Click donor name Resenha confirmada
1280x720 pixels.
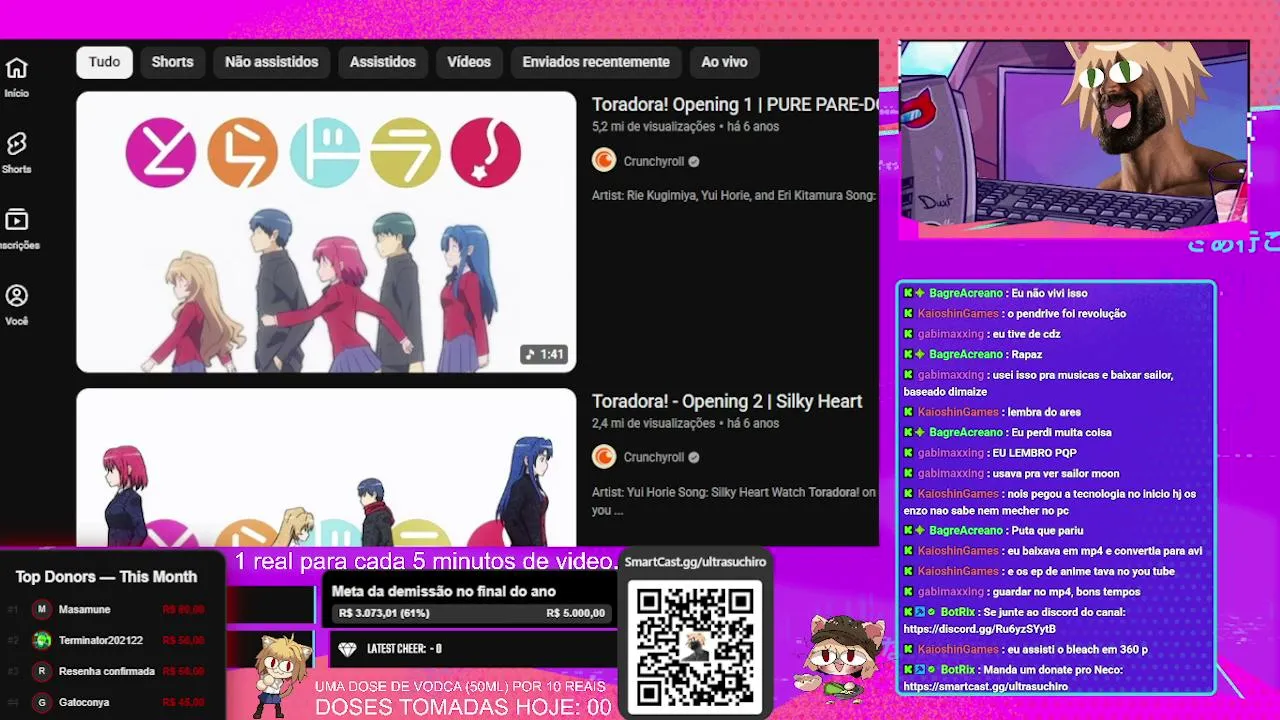coord(107,671)
